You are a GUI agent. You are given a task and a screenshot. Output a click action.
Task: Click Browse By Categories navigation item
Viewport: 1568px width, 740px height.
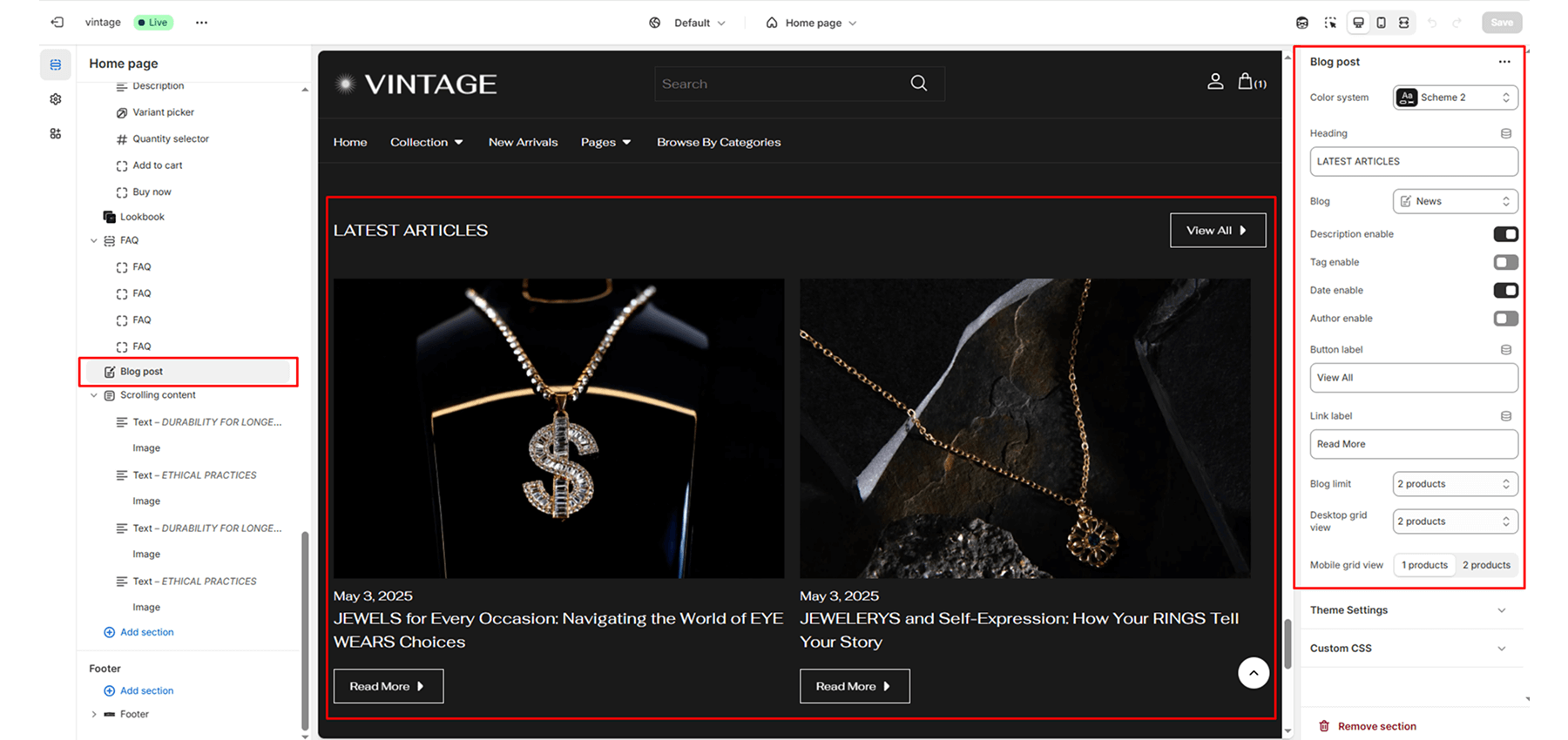pyautogui.click(x=719, y=143)
